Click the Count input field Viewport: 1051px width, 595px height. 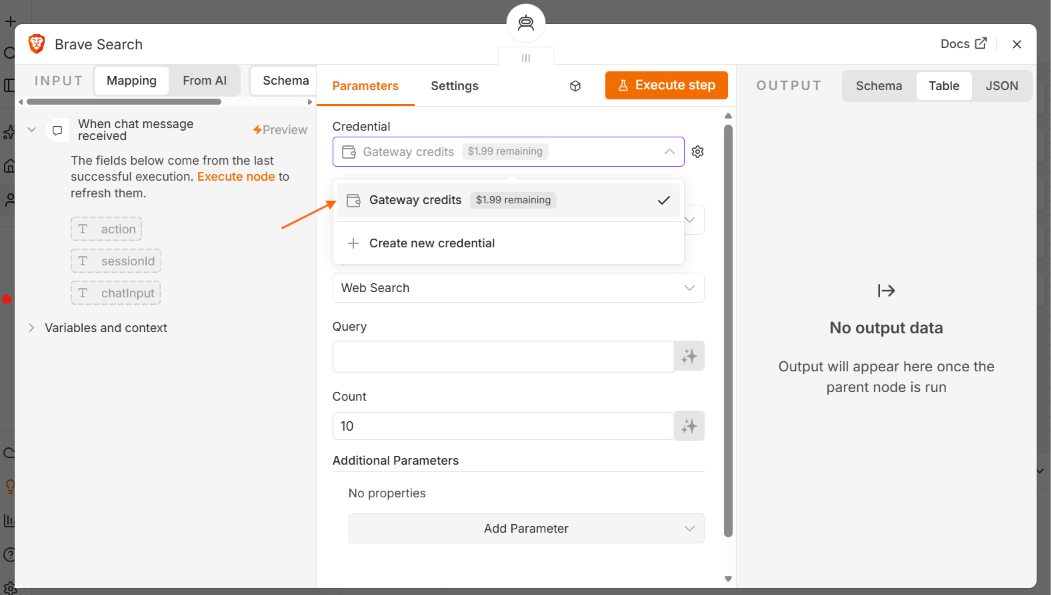[503, 426]
